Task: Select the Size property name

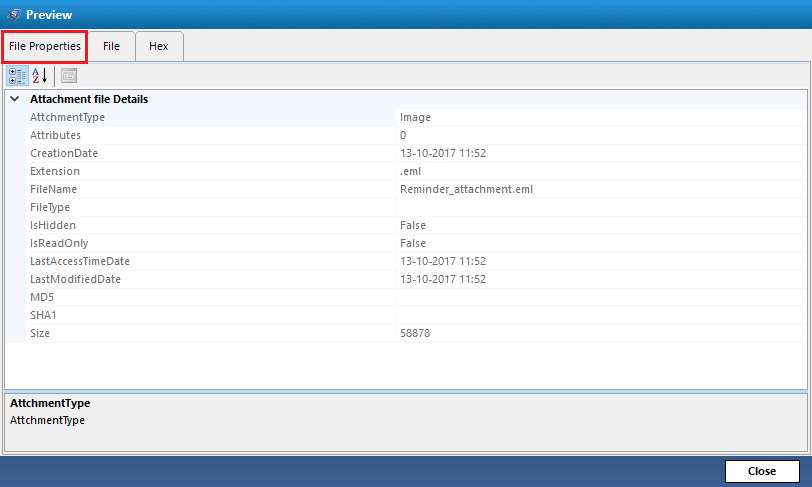Action: pos(40,333)
